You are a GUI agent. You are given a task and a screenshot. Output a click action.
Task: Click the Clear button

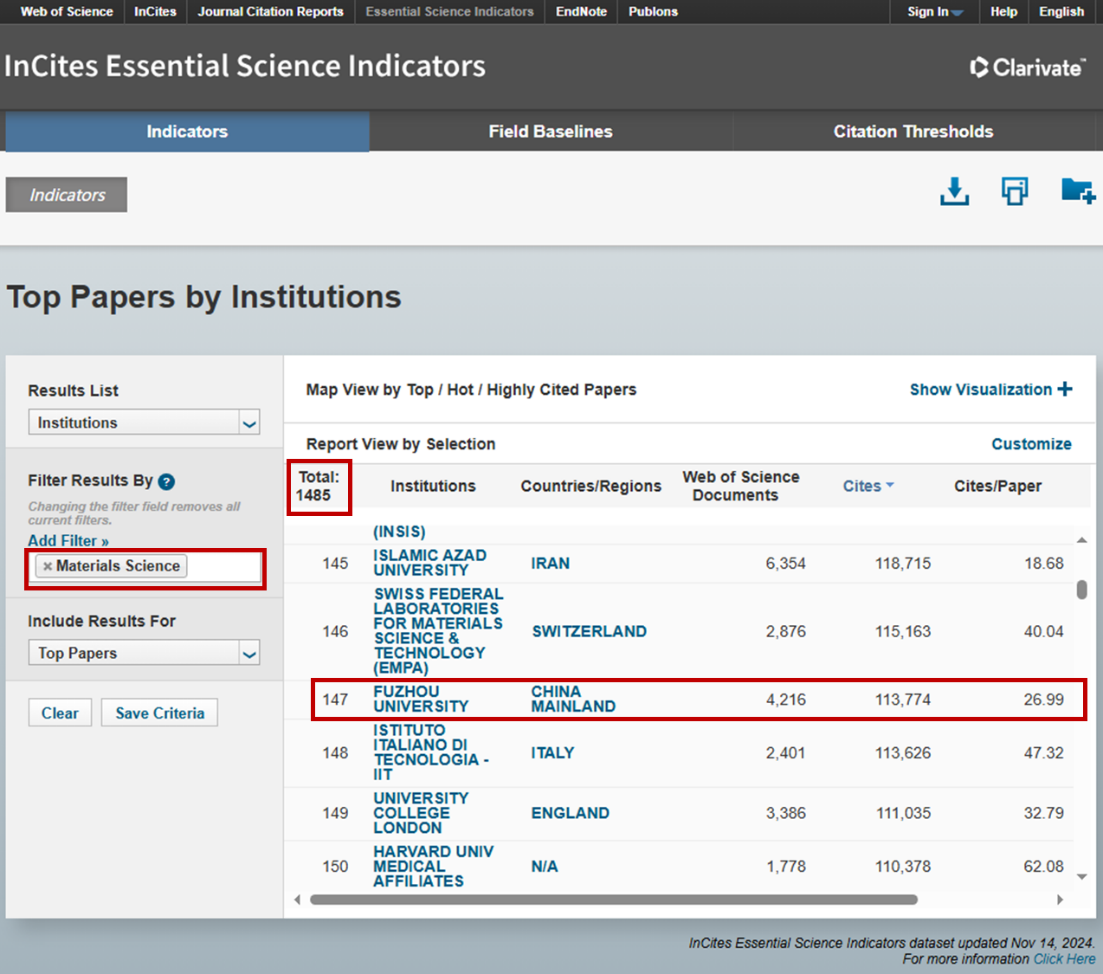coord(60,713)
